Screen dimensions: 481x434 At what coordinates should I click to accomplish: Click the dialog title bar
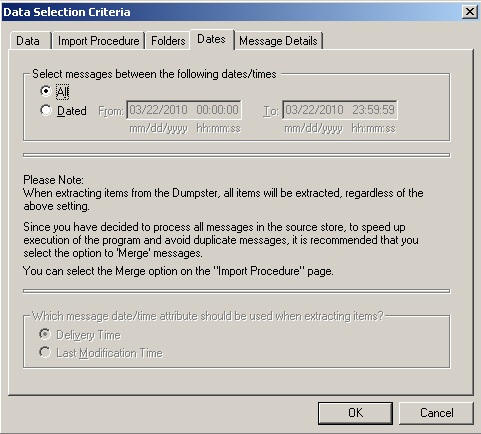230,12
